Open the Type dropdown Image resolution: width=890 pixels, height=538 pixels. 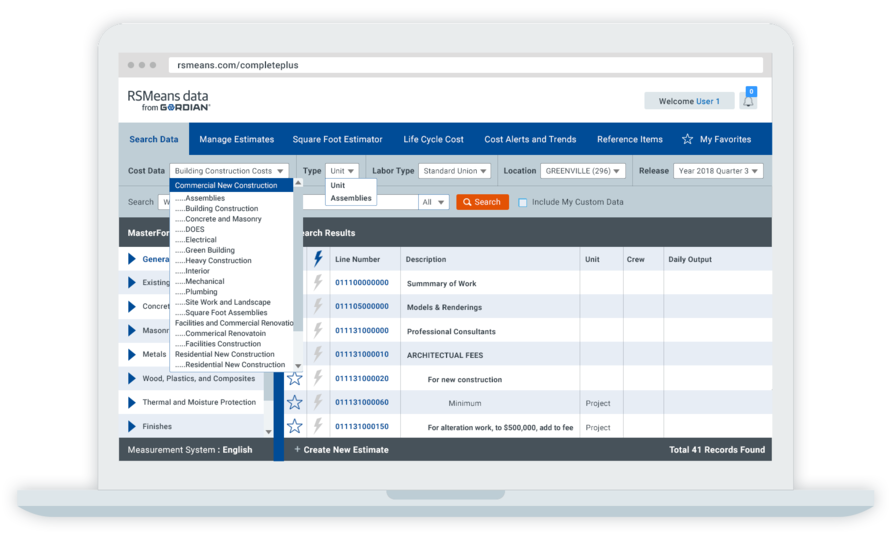click(342, 171)
